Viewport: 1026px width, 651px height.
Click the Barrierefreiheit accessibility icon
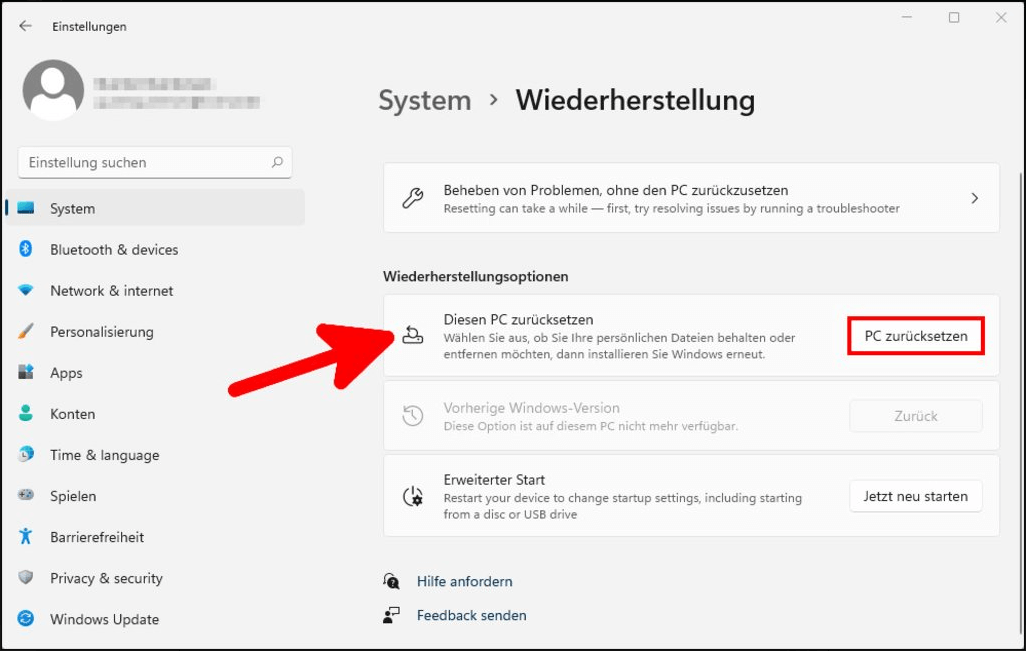pos(26,536)
